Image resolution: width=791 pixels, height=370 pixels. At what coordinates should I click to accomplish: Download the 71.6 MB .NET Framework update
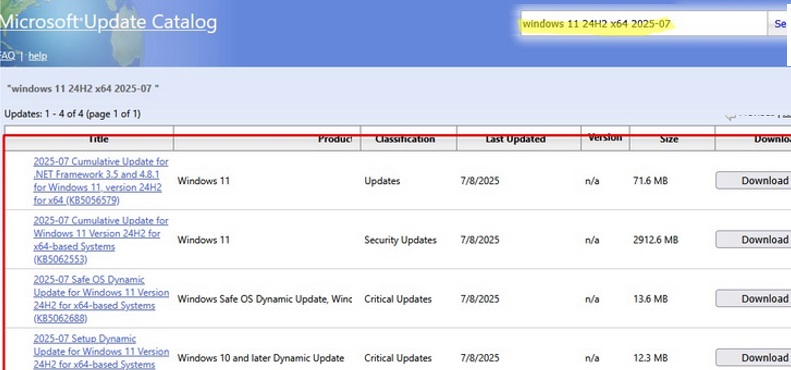click(753, 181)
